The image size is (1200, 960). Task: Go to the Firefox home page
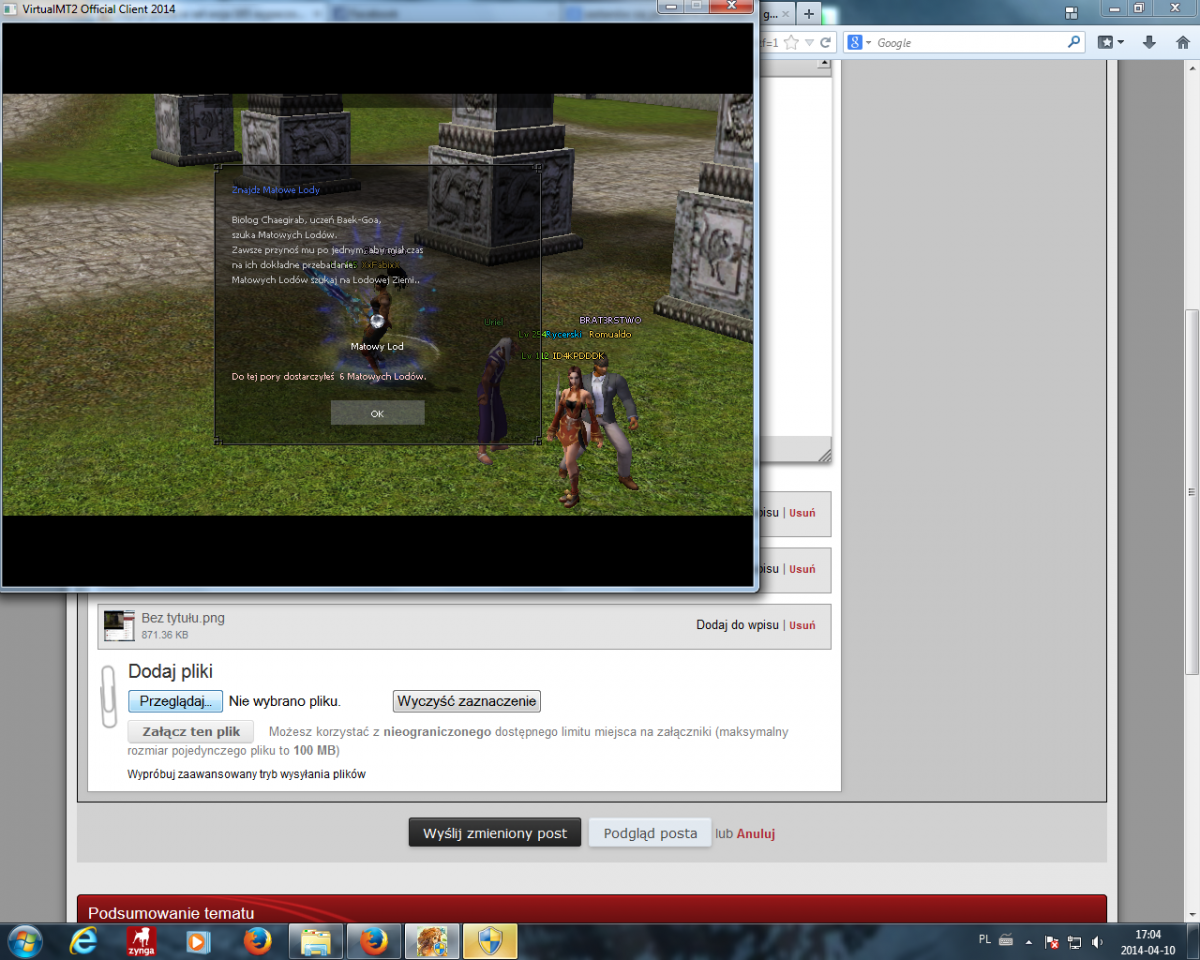click(x=1182, y=42)
